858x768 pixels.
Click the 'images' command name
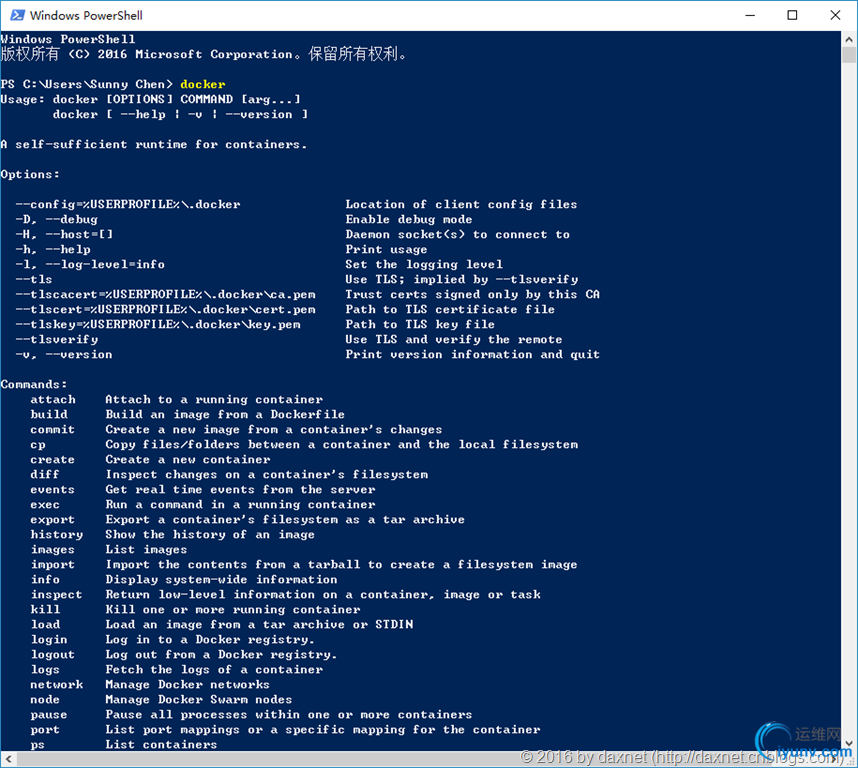[52, 550]
